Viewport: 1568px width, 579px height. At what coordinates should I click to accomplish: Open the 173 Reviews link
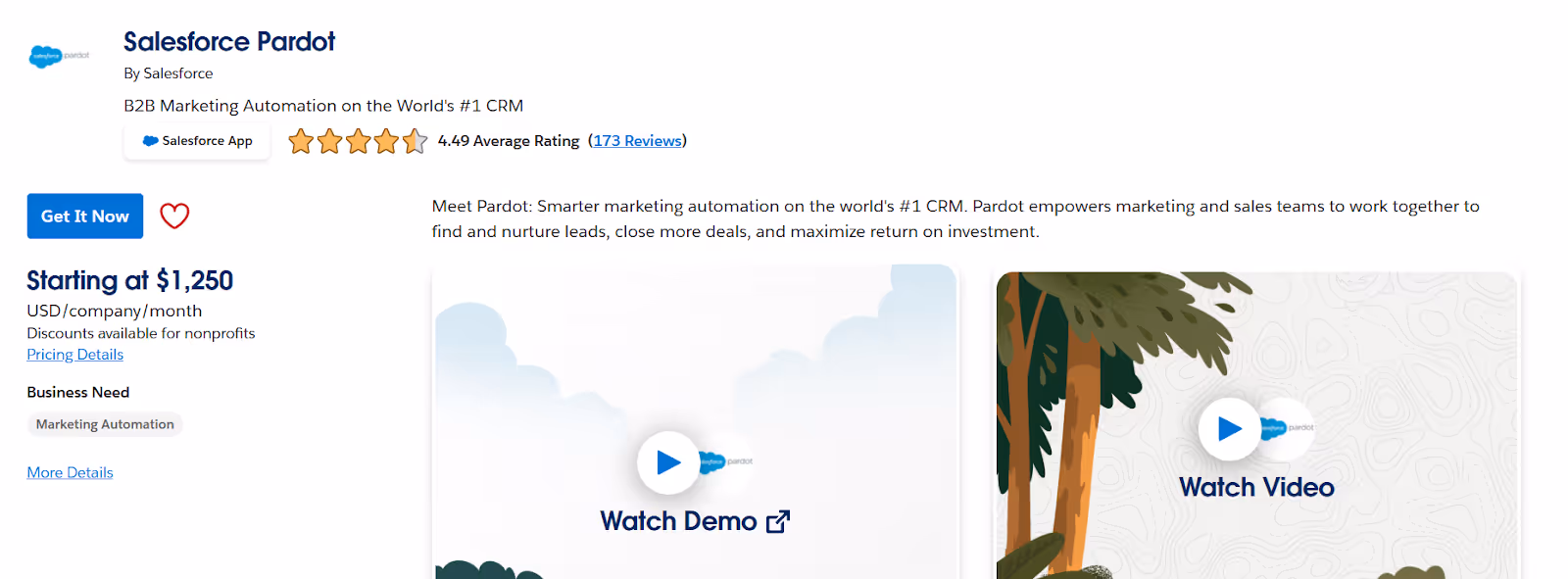coord(638,141)
